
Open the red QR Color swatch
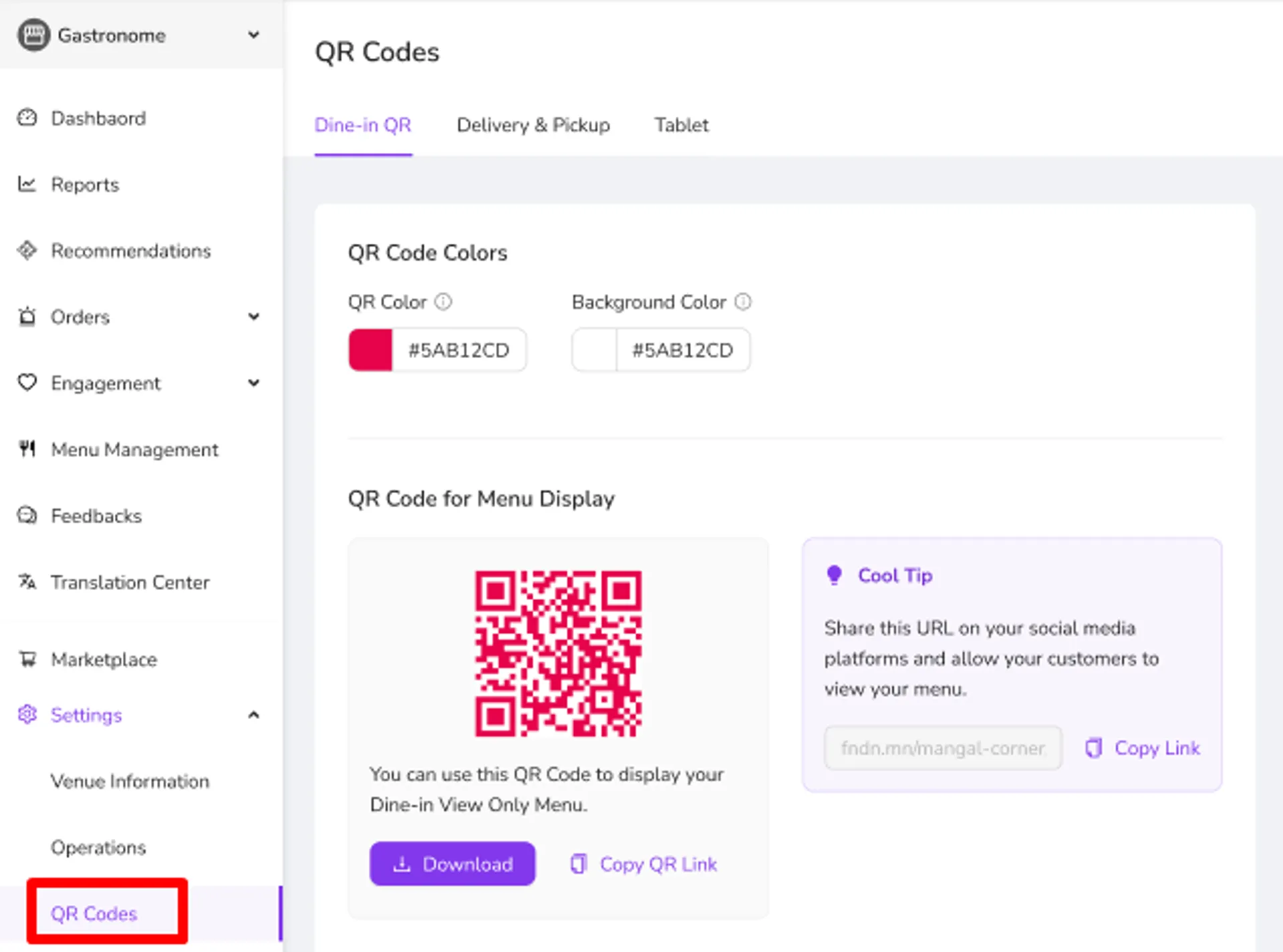click(370, 349)
